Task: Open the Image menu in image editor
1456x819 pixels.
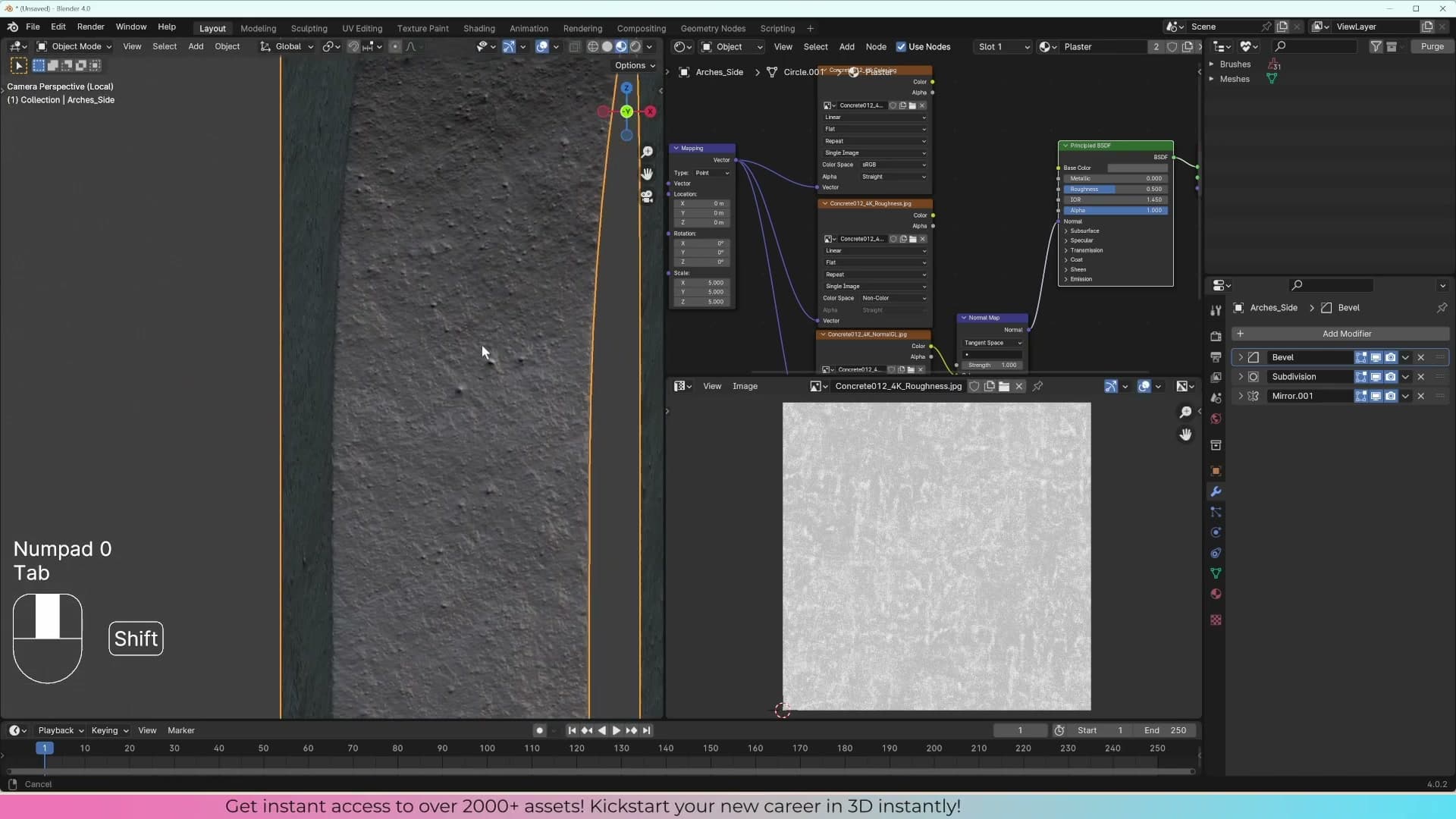Action: (x=745, y=387)
